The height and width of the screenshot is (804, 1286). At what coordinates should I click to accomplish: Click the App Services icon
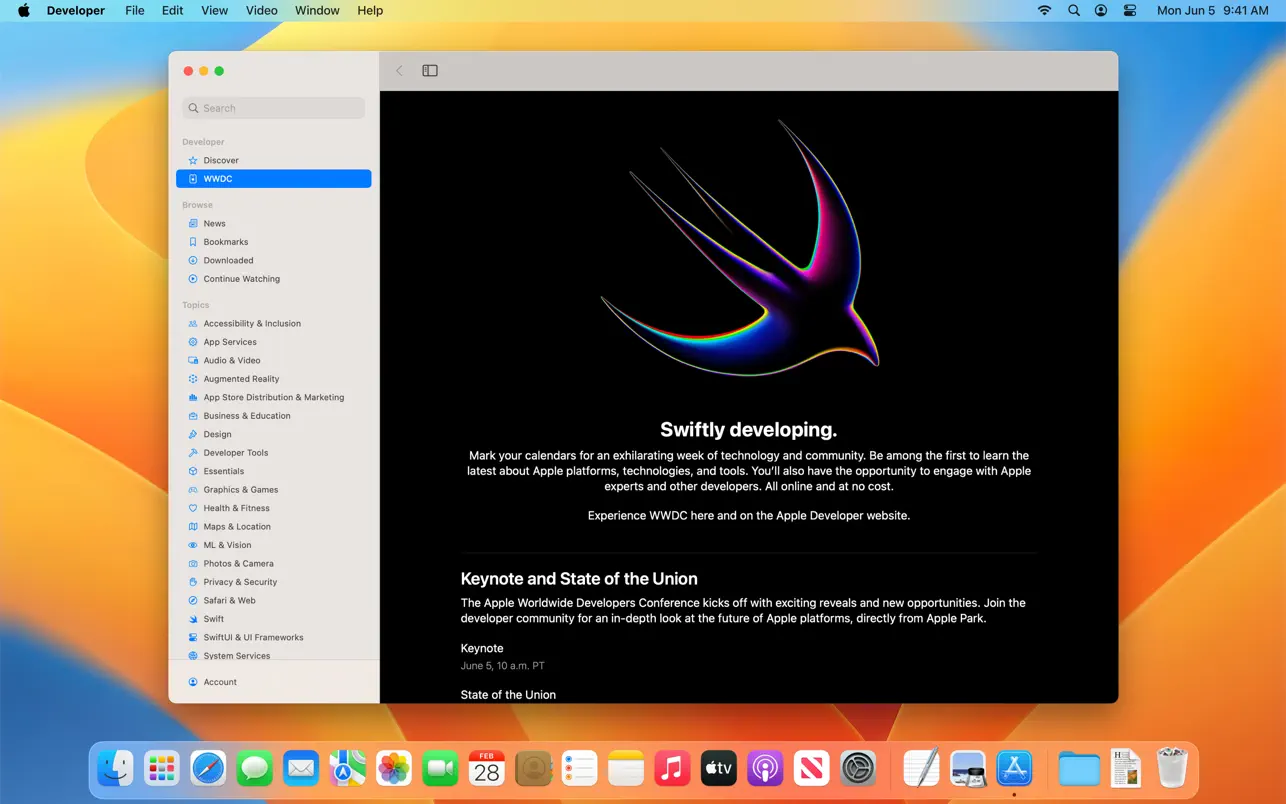tap(193, 342)
